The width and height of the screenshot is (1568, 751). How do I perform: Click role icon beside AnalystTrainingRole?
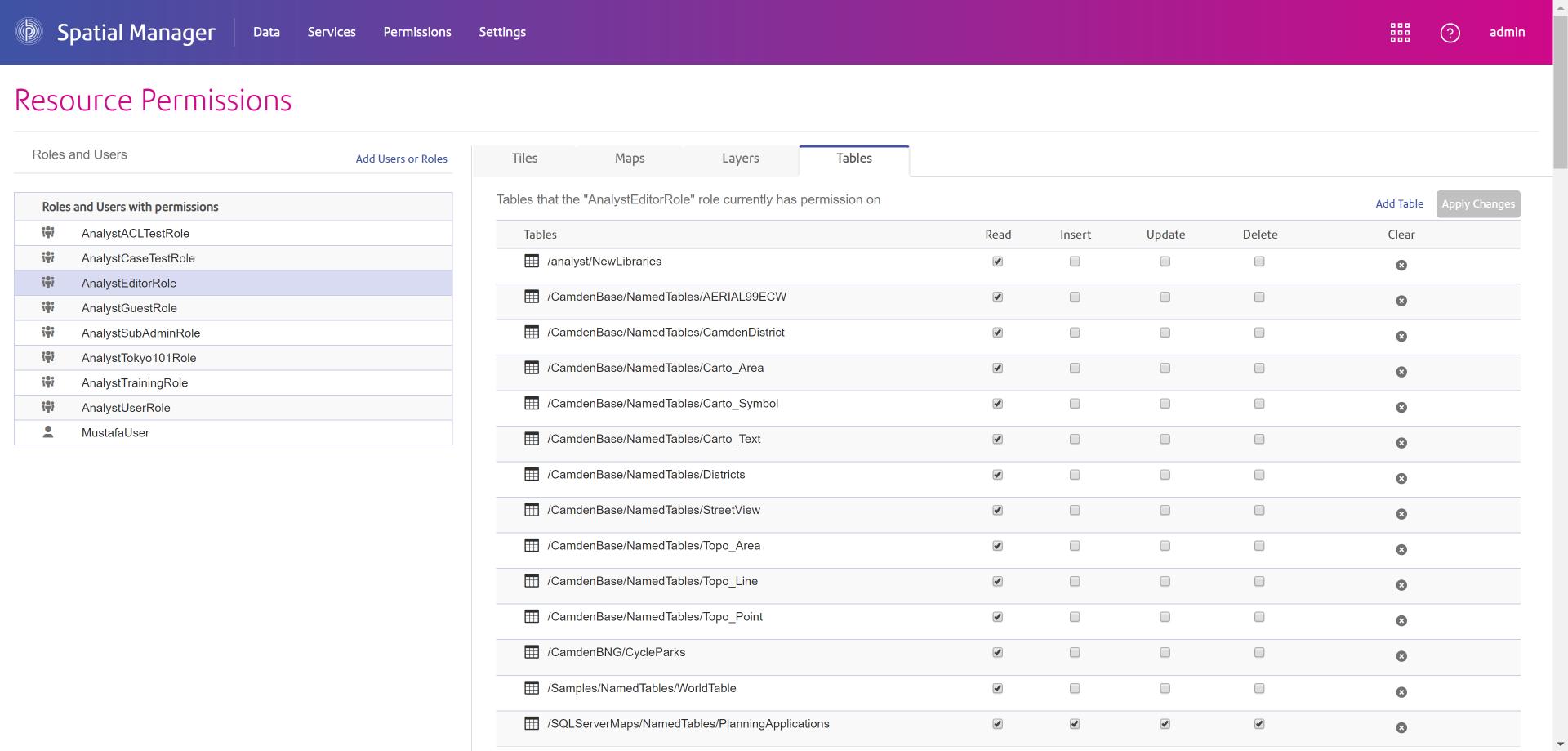[x=48, y=382]
